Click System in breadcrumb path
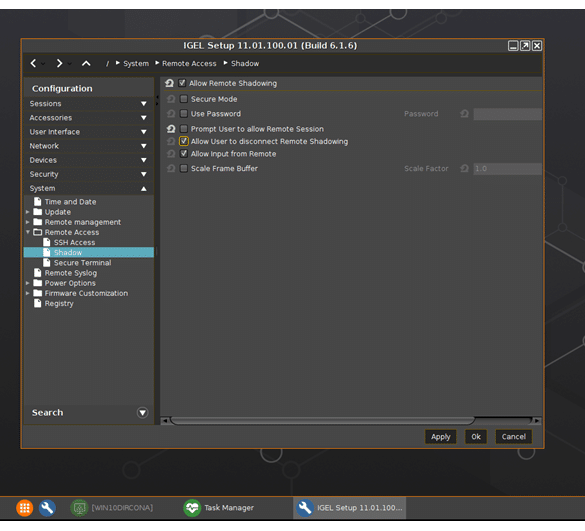 (136, 64)
